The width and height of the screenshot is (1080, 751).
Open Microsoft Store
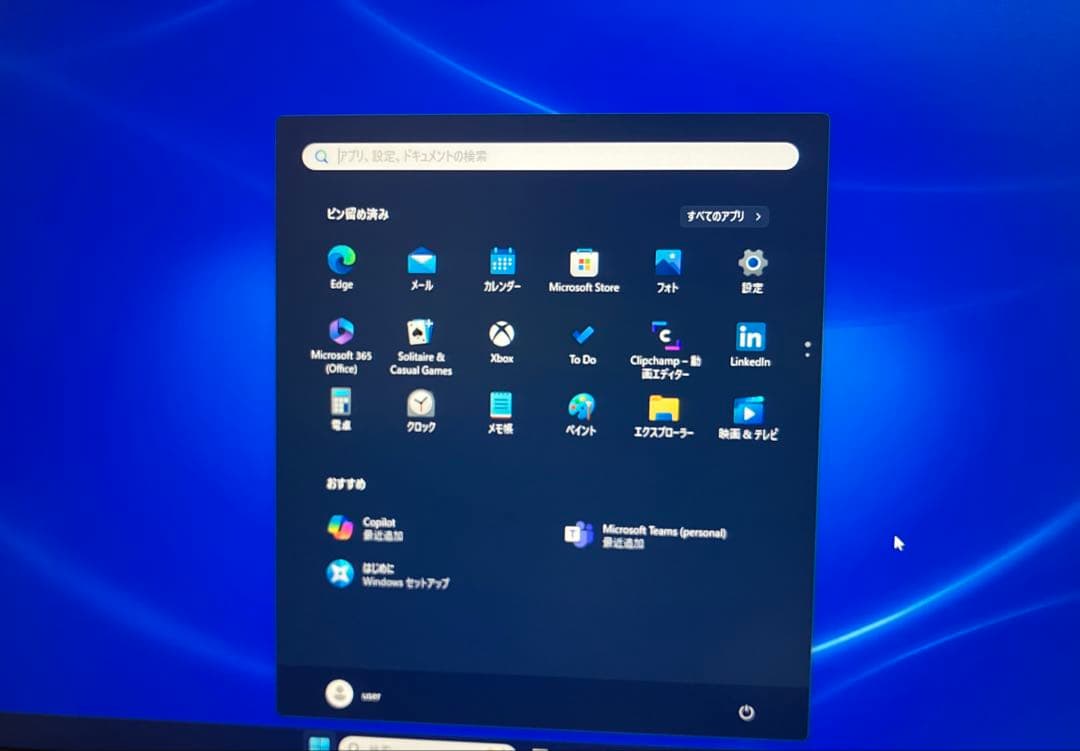coord(583,262)
